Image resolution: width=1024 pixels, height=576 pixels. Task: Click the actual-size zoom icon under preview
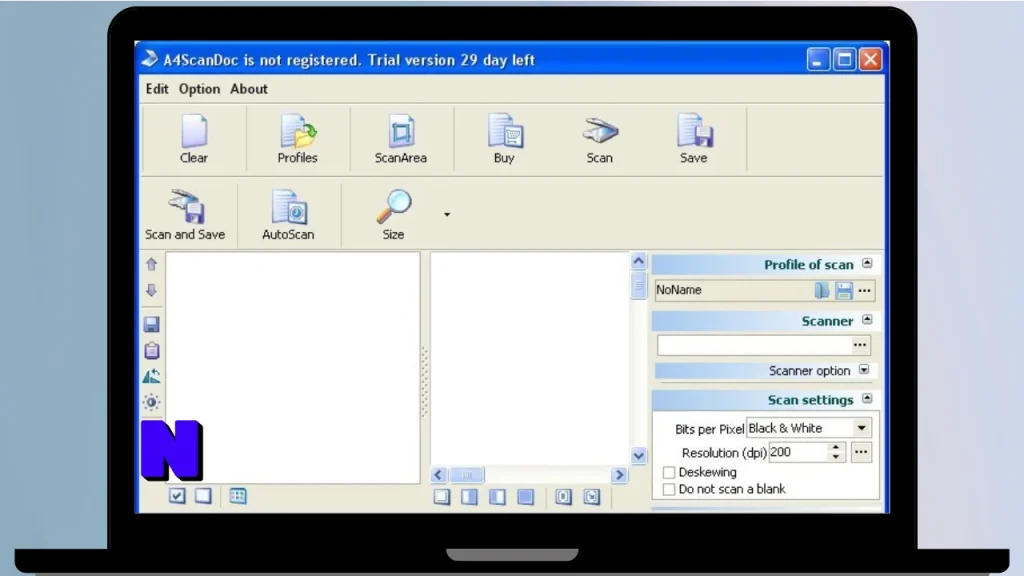564,497
